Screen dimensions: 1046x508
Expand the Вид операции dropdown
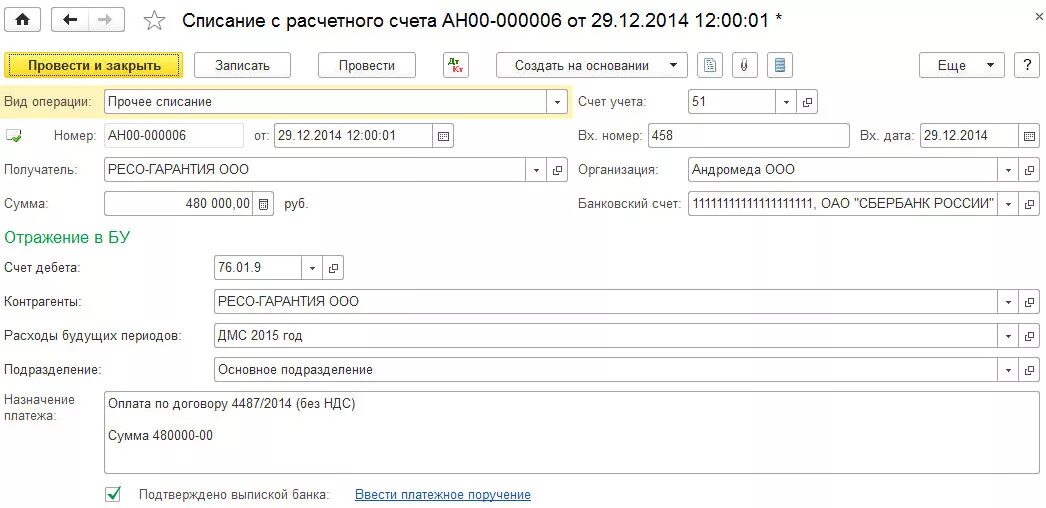(557, 102)
